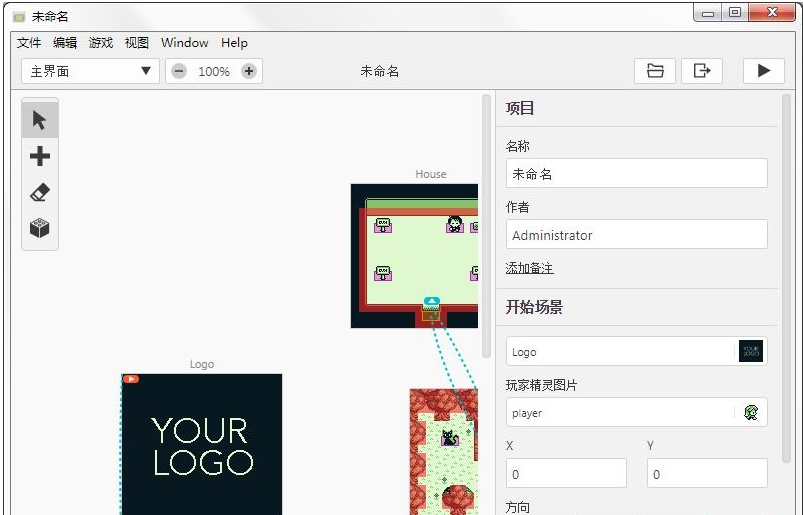Click the export project icon
The image size is (803, 515).
point(702,71)
